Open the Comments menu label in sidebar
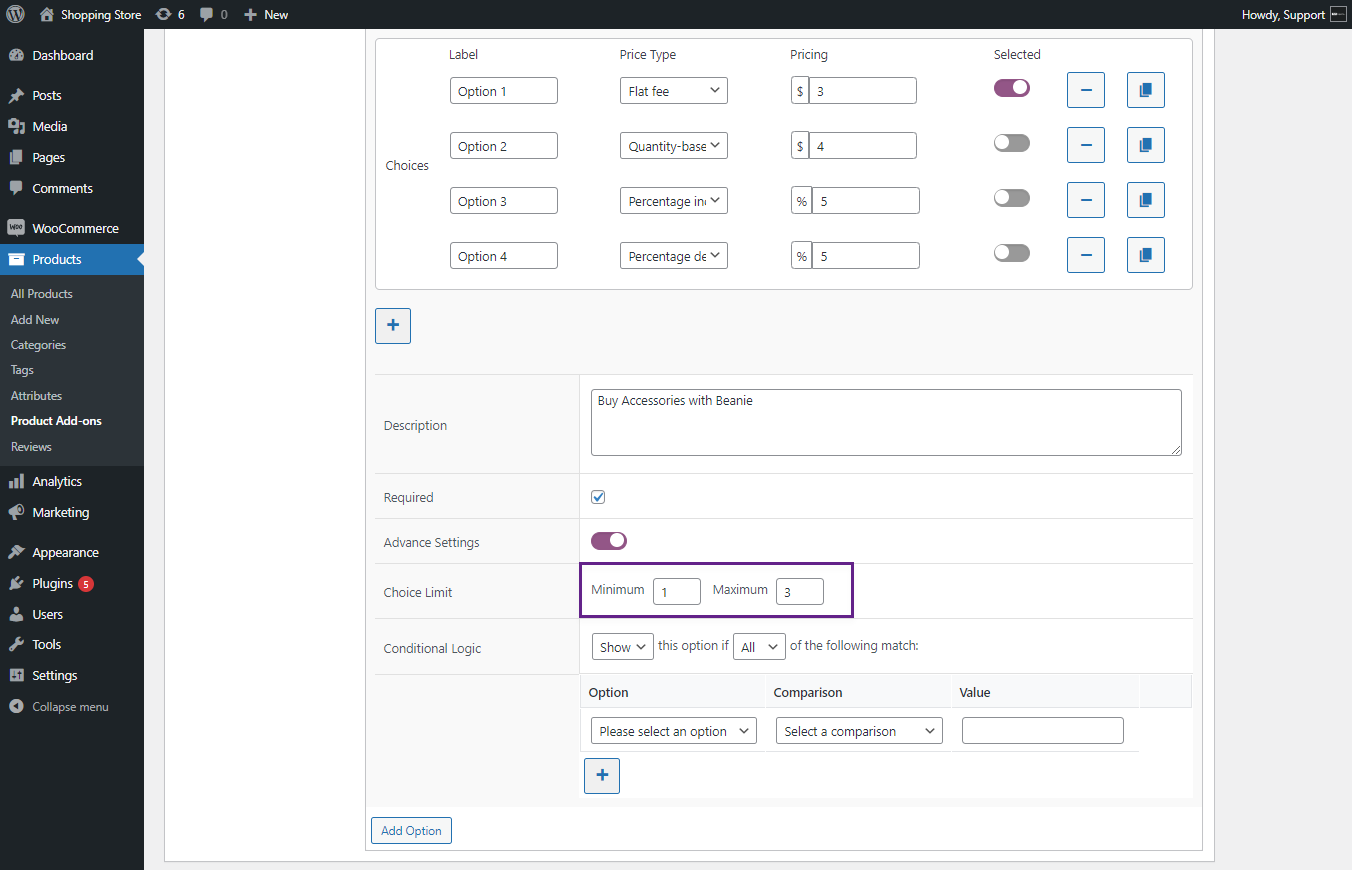The width and height of the screenshot is (1352, 870). (x=62, y=188)
